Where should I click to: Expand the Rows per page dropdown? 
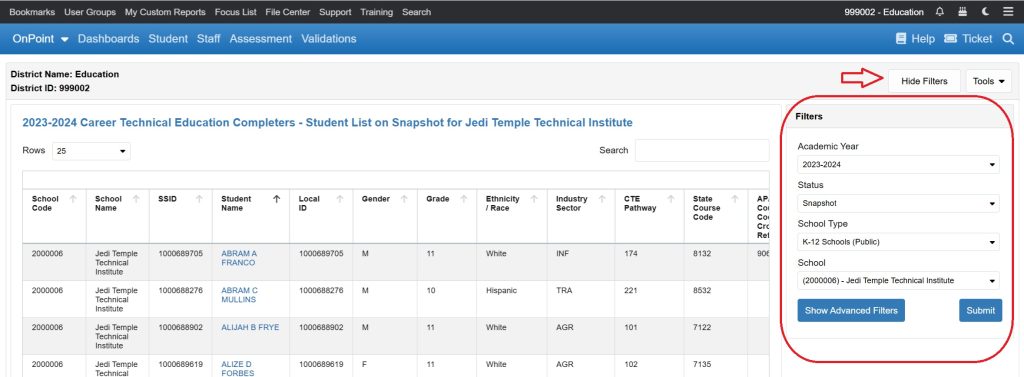click(x=91, y=151)
